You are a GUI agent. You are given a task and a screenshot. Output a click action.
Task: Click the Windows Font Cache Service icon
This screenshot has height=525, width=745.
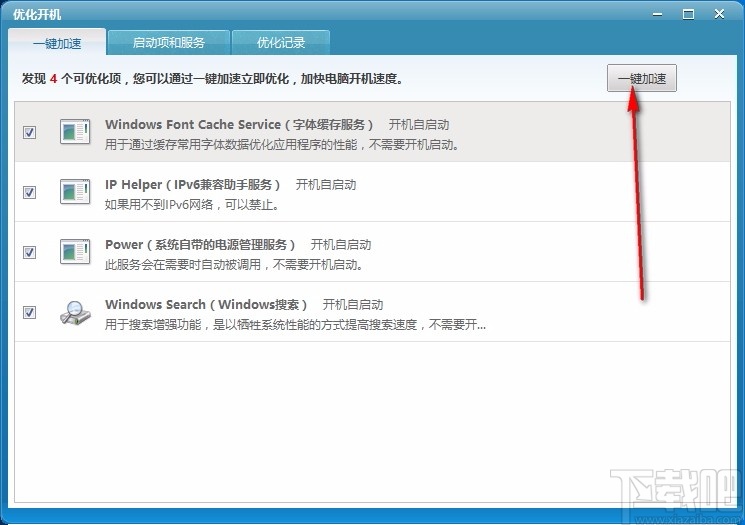point(75,132)
